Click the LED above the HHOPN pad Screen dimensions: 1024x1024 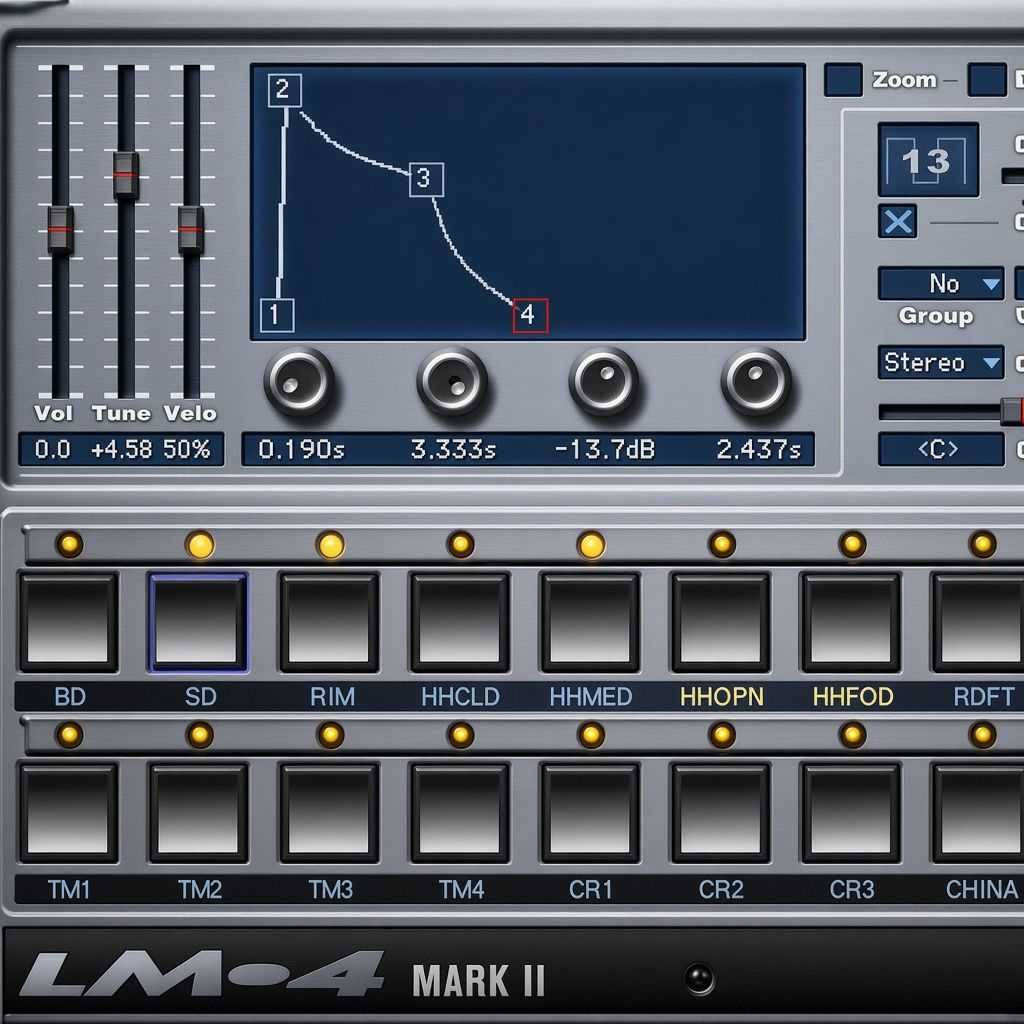(x=722, y=544)
